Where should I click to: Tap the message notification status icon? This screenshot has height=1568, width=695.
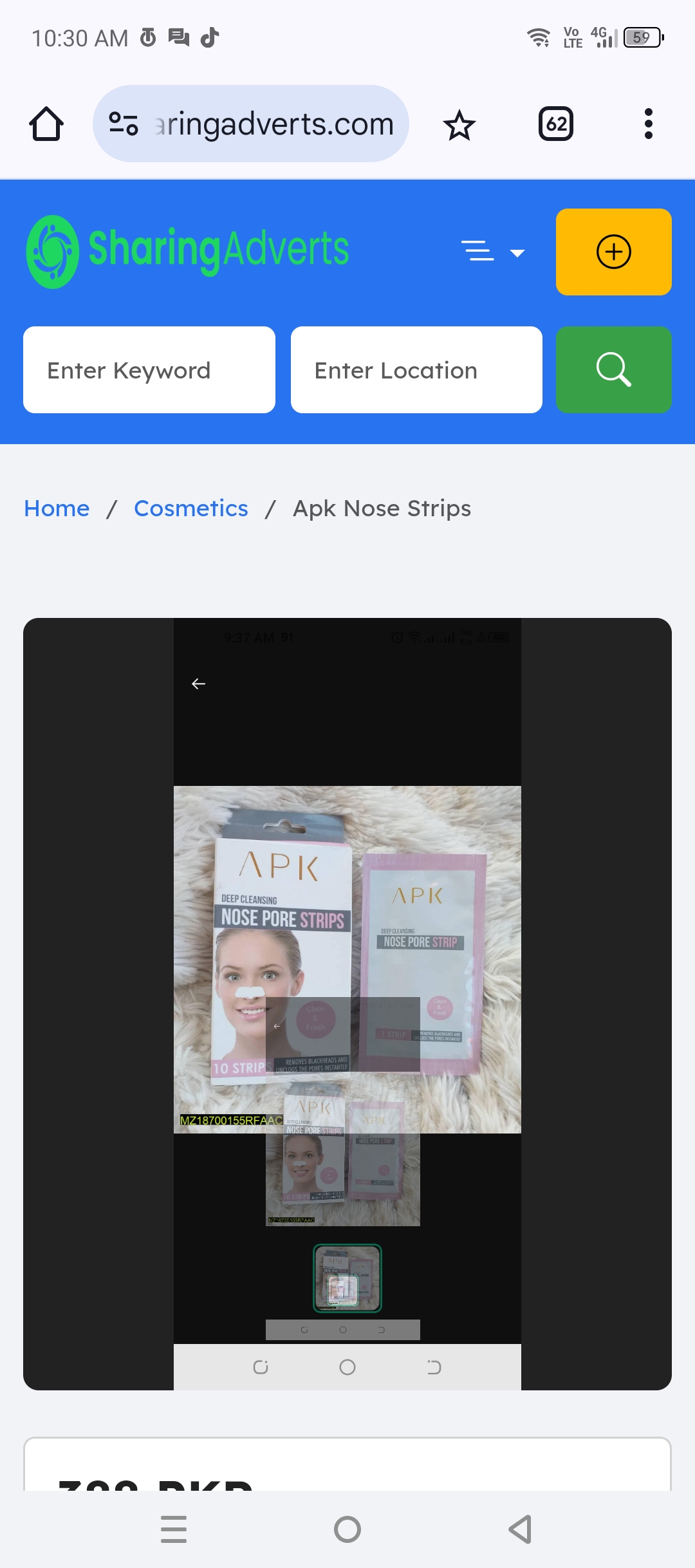(179, 38)
